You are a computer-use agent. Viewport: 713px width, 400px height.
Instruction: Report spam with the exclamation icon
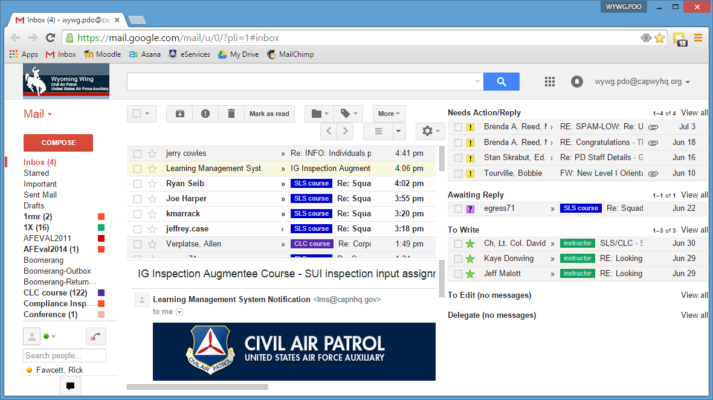pyautogui.click(x=206, y=114)
